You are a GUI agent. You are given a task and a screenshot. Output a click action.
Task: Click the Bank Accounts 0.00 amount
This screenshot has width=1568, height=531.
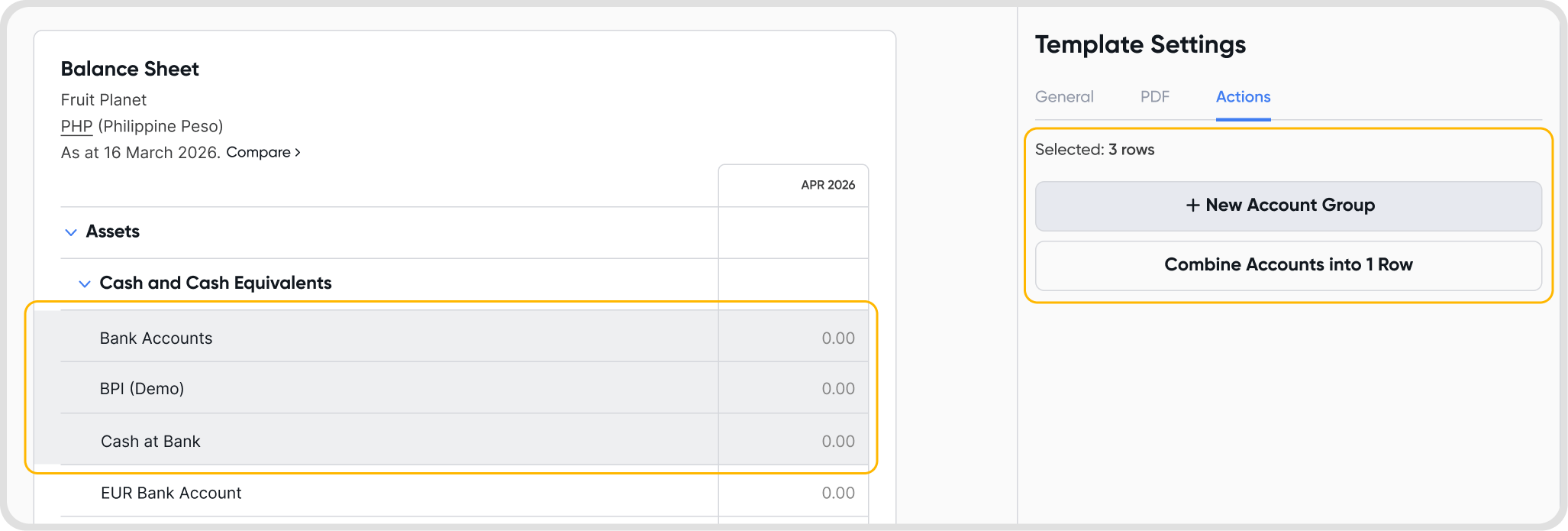pos(837,338)
